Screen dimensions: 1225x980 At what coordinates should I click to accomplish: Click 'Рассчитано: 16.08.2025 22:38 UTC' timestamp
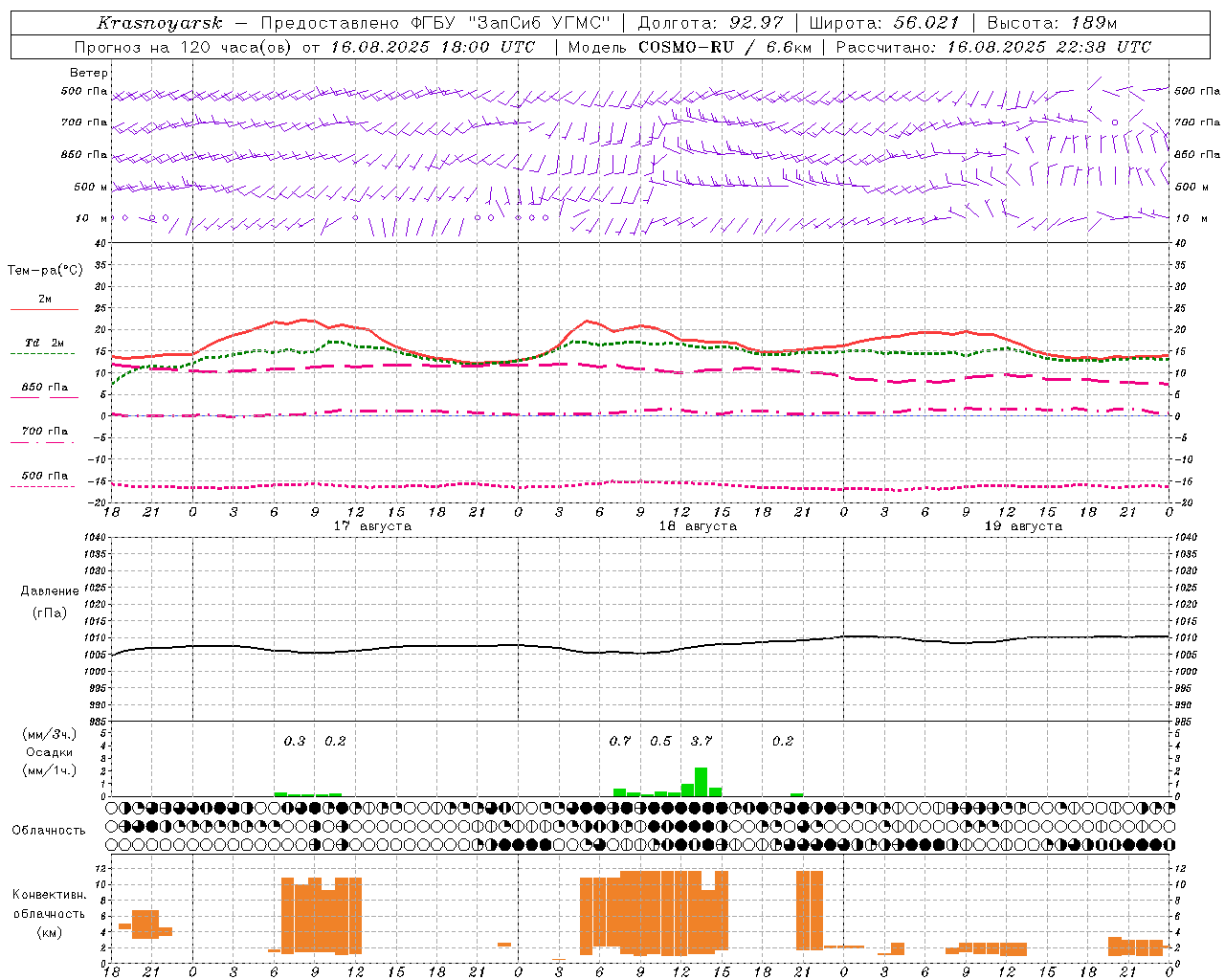(993, 47)
